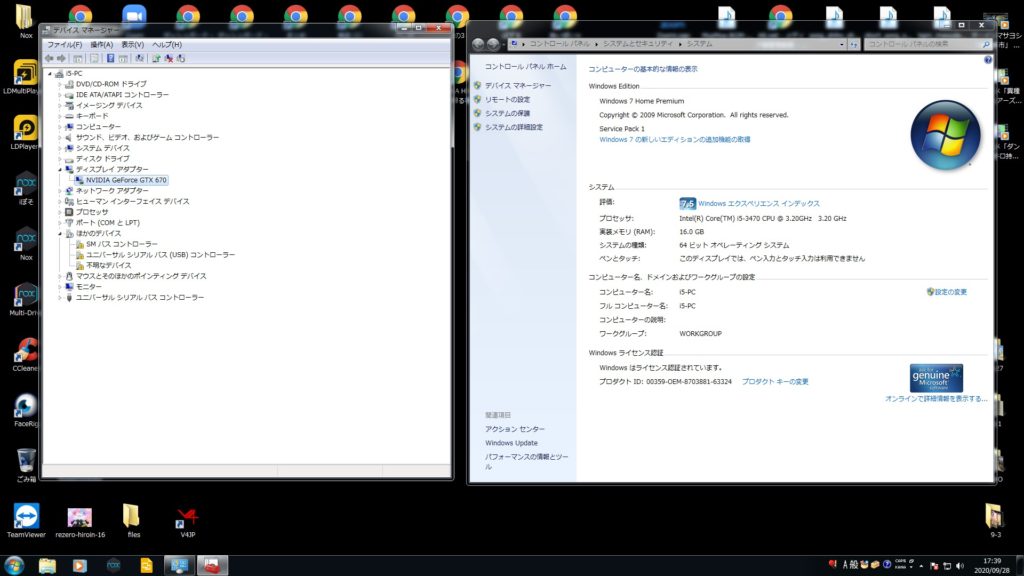Open the TeamViewer desktop shortcut

pos(26,515)
